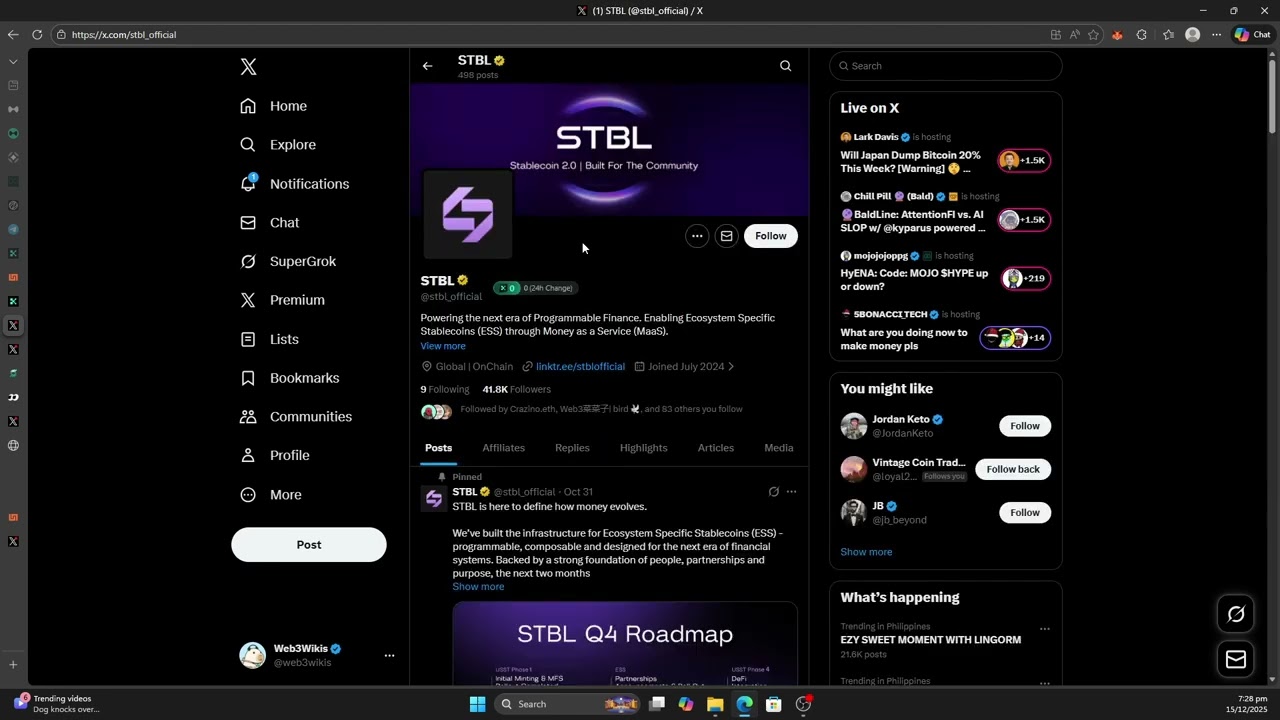Message STBL via envelope icon
Screen dimensions: 1280x720
coord(727,236)
